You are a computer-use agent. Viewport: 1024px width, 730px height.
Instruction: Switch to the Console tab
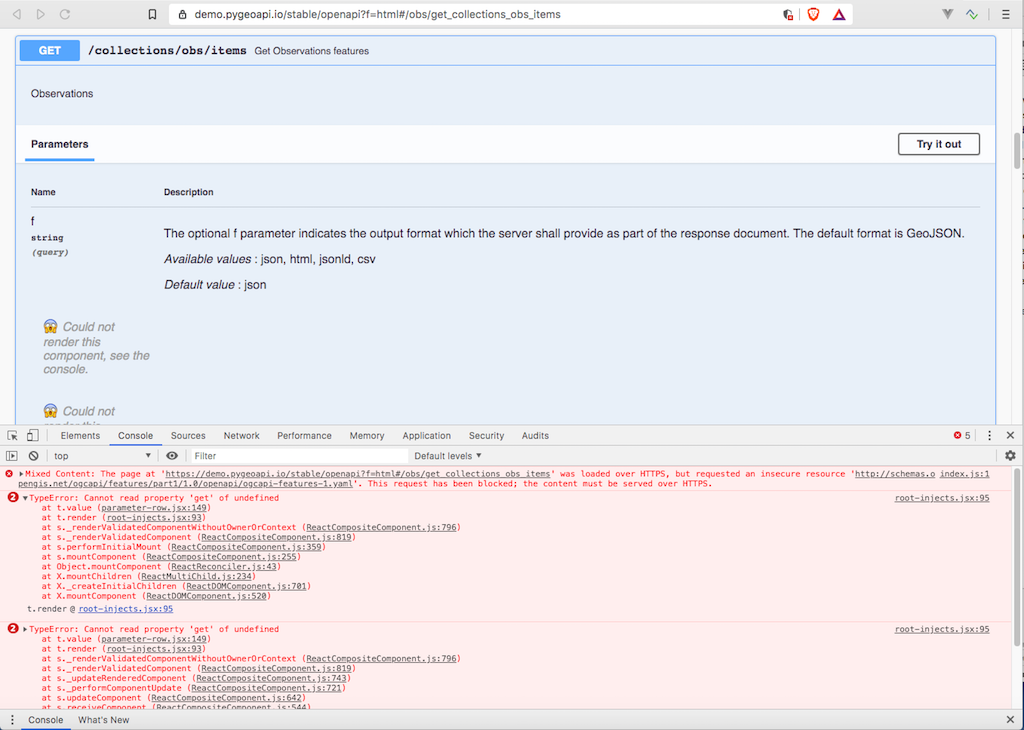(135, 436)
